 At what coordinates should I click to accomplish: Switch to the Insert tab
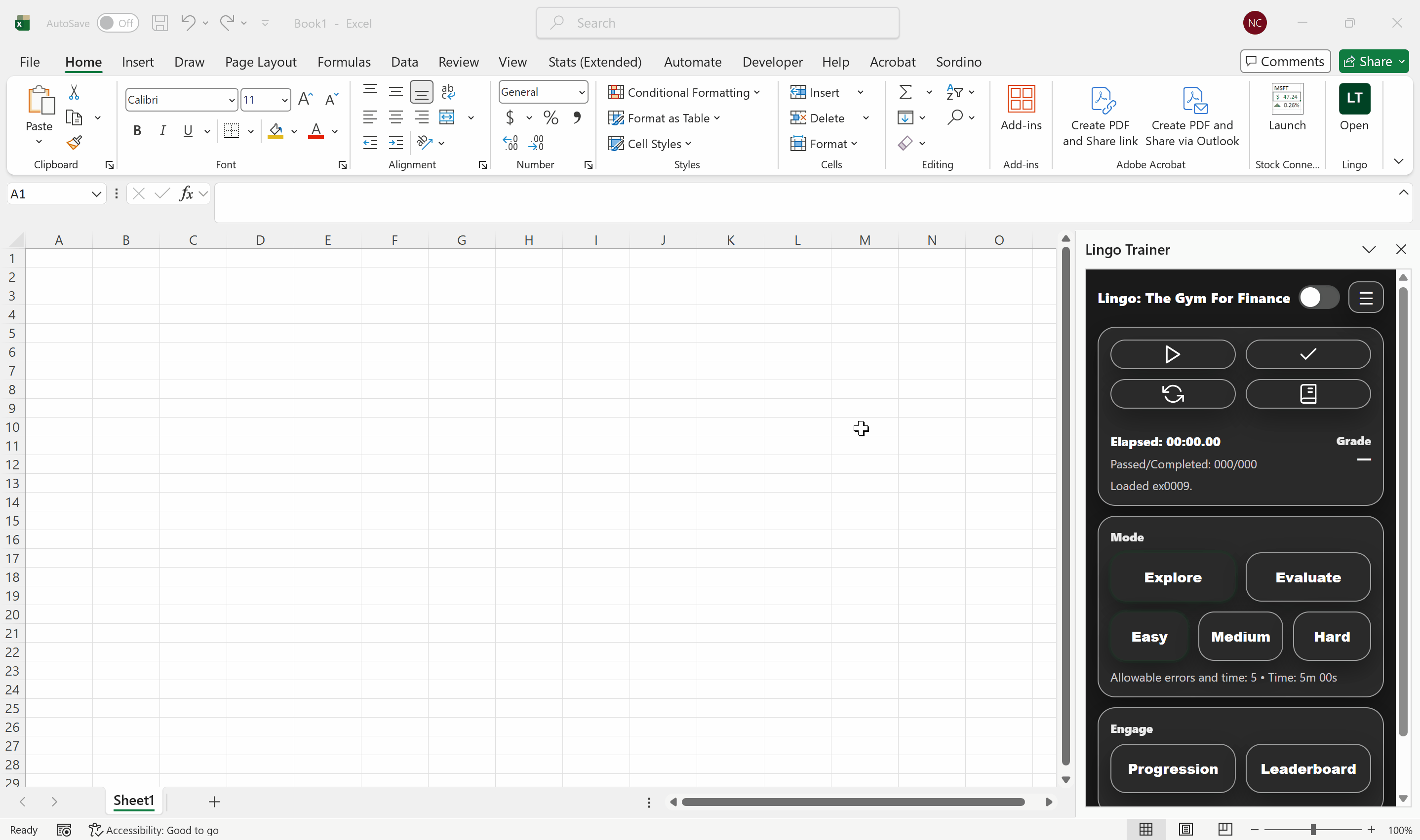tap(138, 62)
